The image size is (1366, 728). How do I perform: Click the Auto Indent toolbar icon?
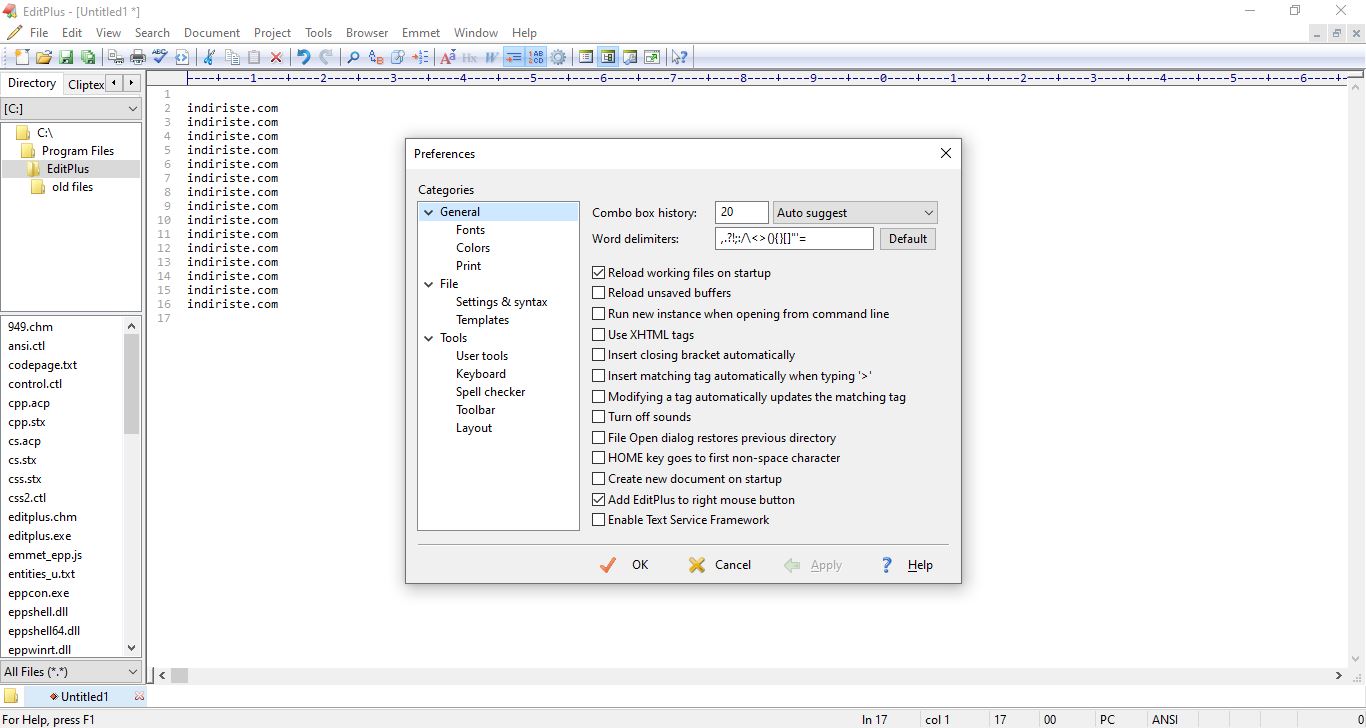(x=514, y=57)
